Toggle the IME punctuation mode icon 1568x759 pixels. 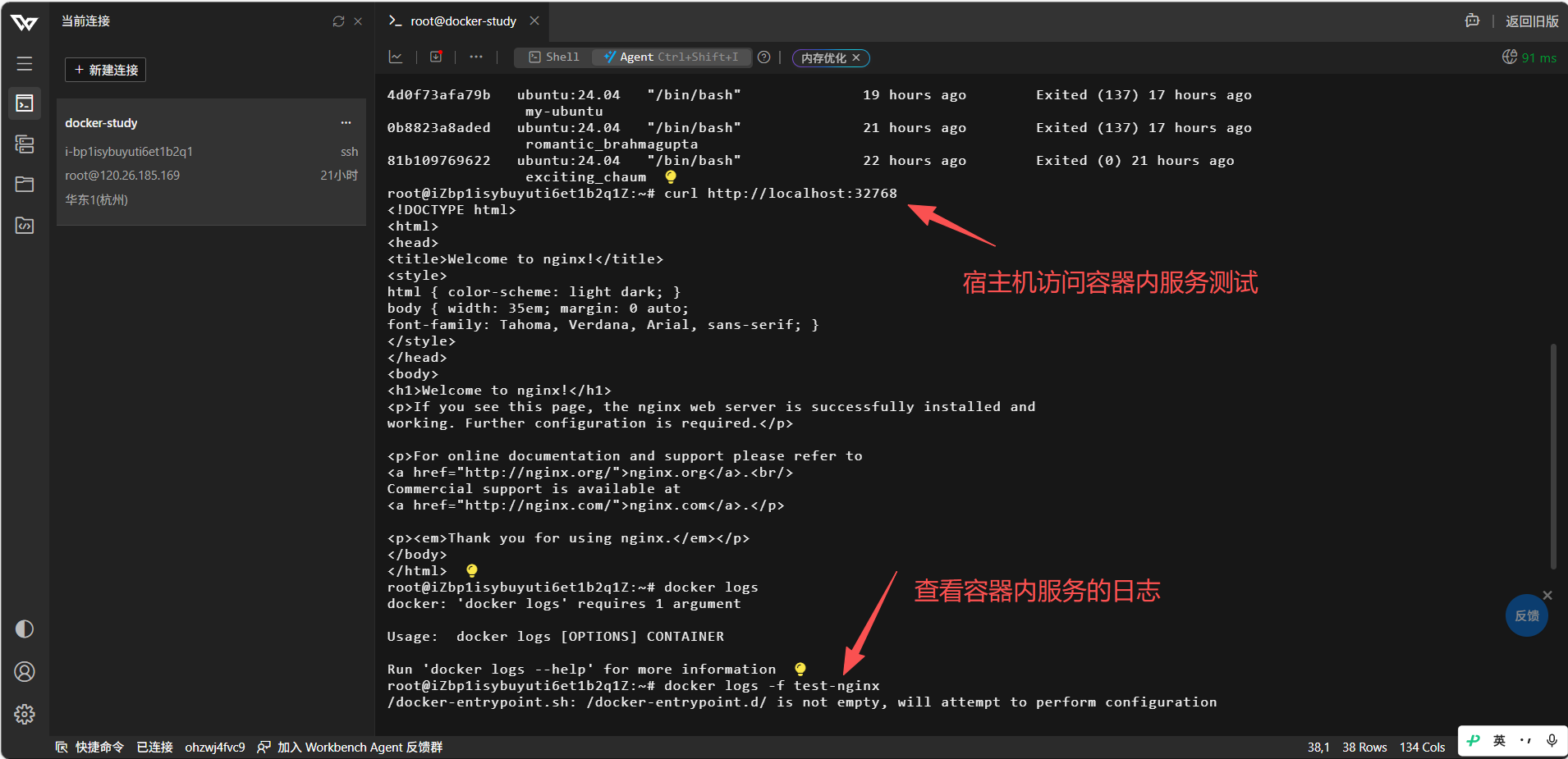(1525, 740)
